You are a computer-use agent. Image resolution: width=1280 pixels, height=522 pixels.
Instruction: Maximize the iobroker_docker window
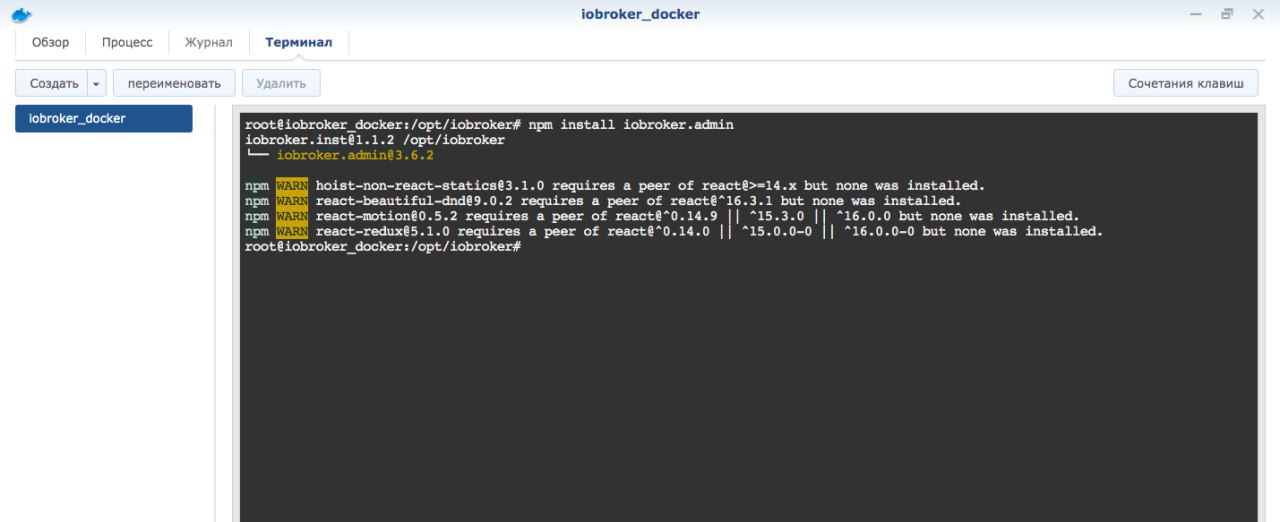tap(1227, 14)
